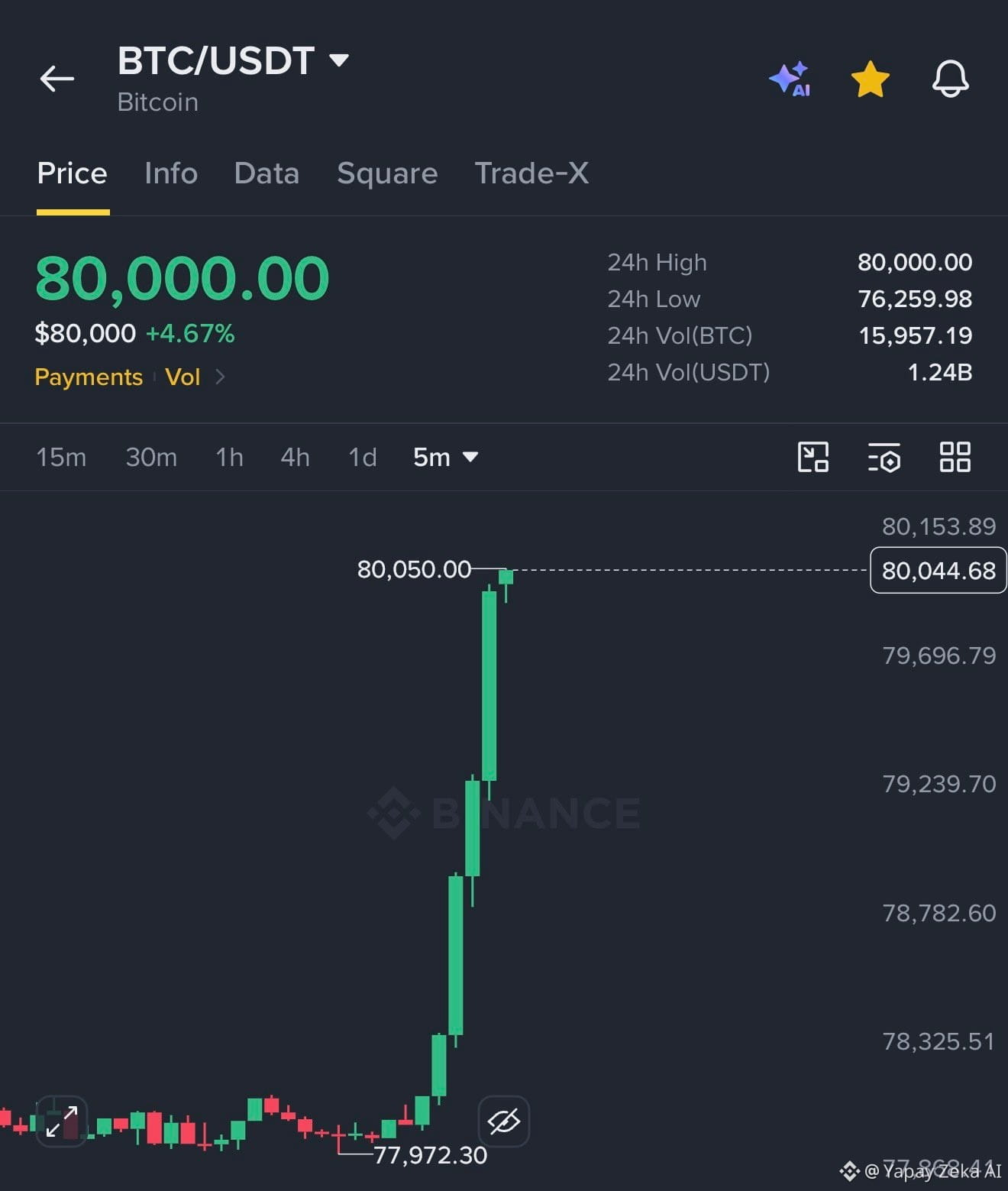The image size is (1008, 1191).
Task: Tap the back arrow icon
Action: [57, 79]
